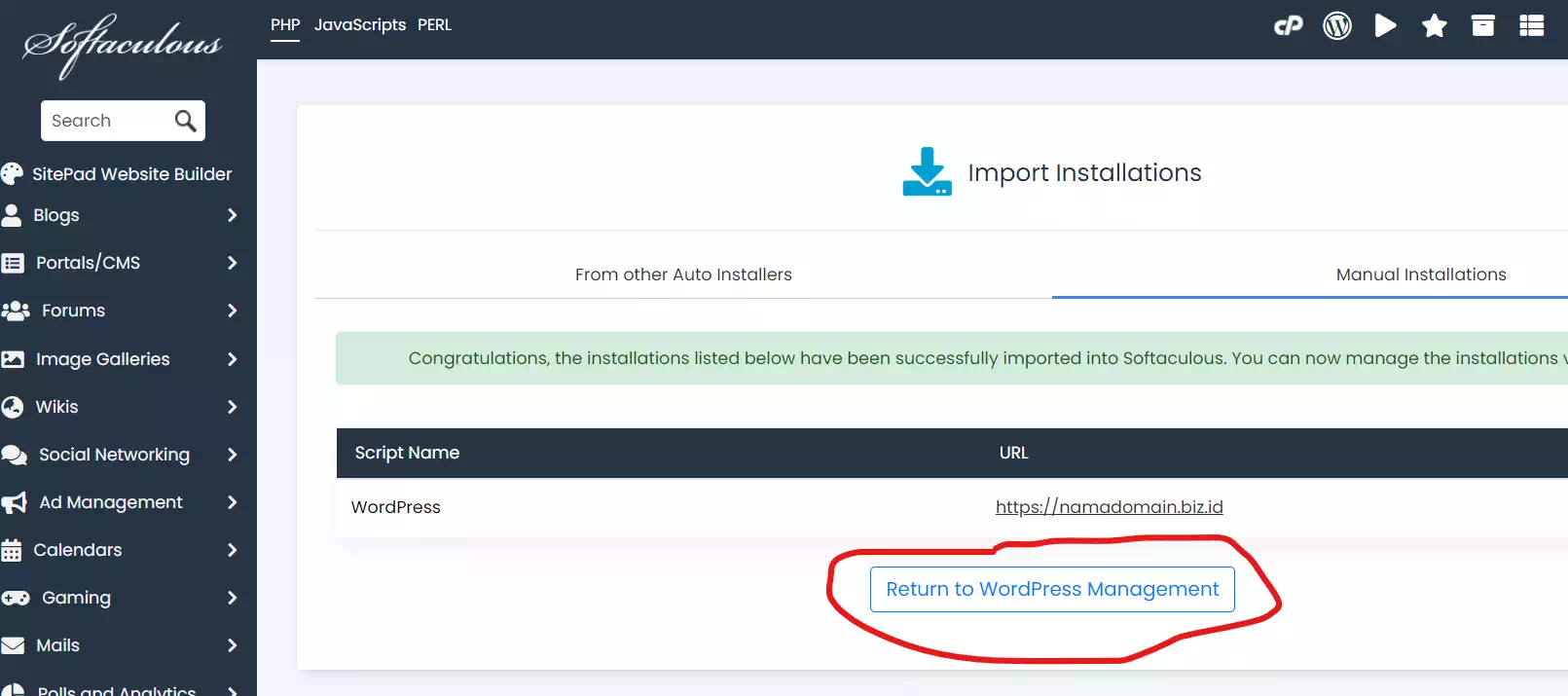Image resolution: width=1568 pixels, height=696 pixels.
Task: Click the Calendars grid icon
Action: pos(12,550)
